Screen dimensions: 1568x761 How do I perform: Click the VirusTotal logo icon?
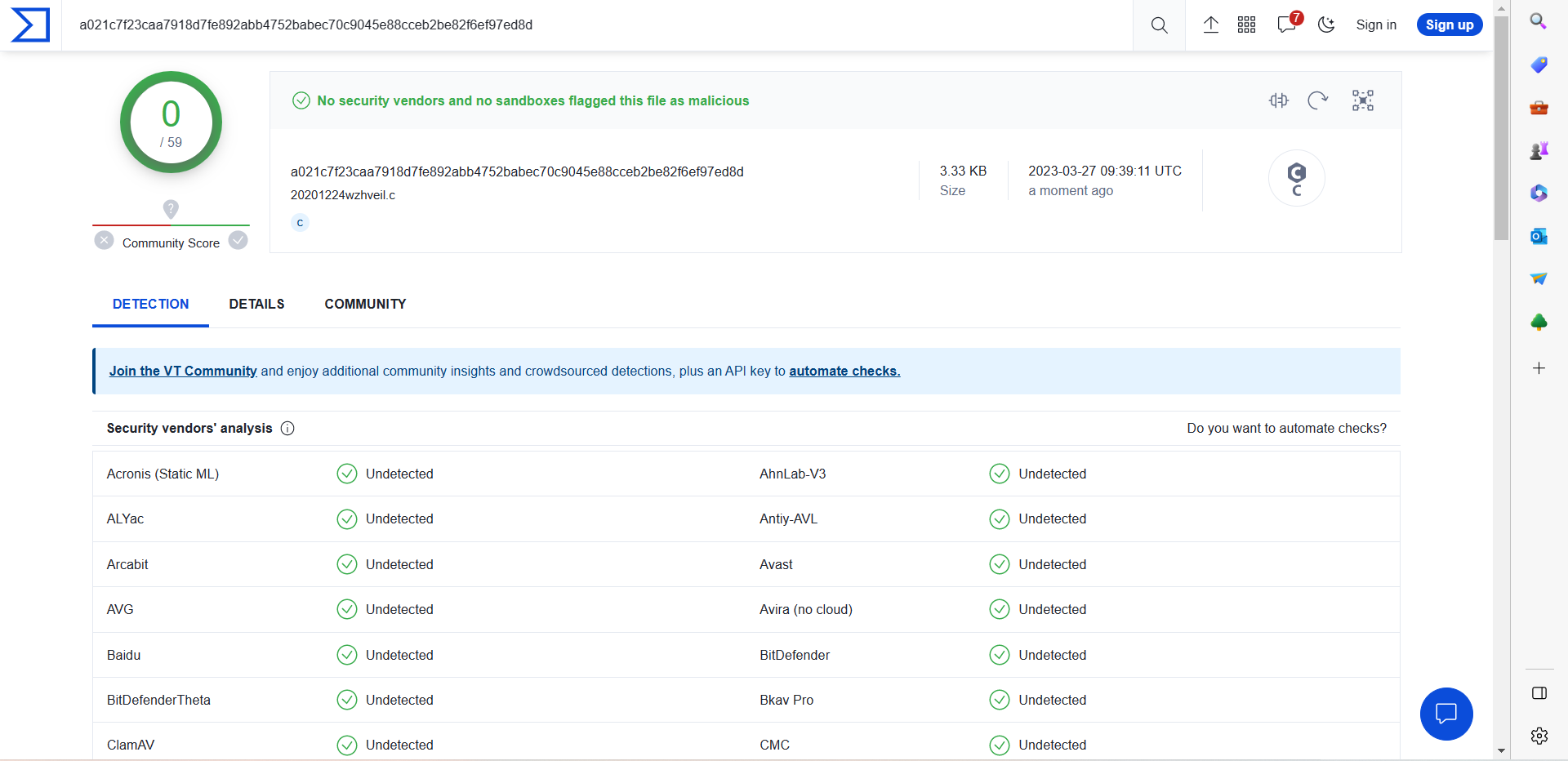pyautogui.click(x=30, y=25)
